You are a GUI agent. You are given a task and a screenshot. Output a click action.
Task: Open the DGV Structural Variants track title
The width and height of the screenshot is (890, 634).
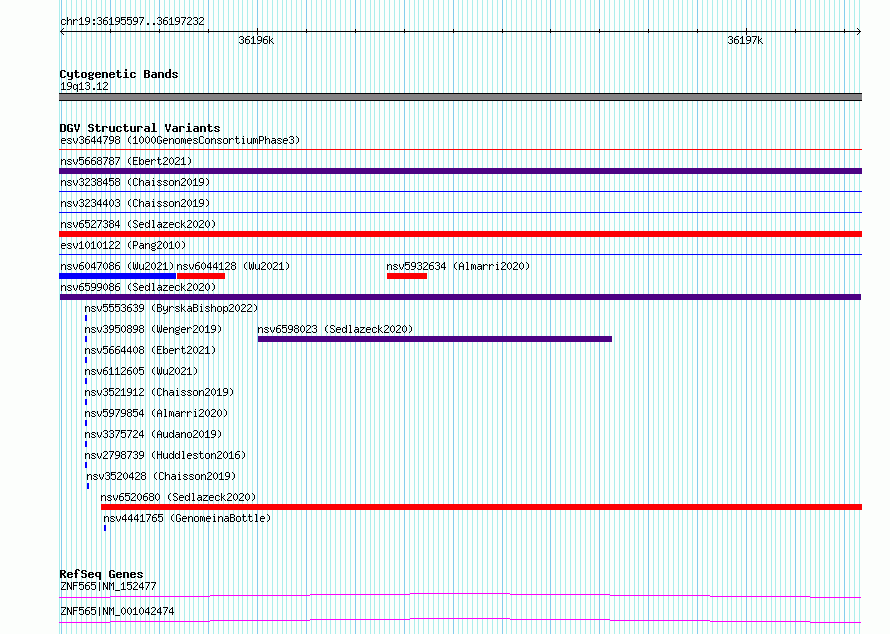[x=140, y=128]
